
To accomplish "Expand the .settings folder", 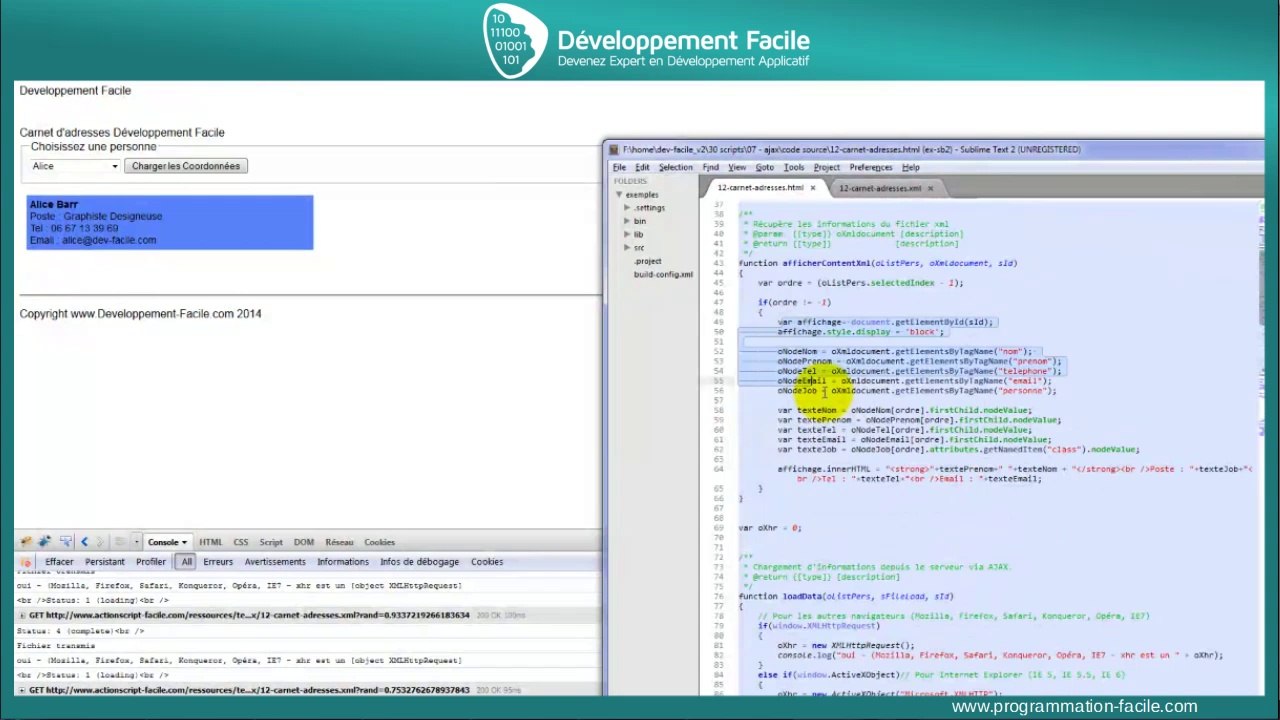I will pyautogui.click(x=627, y=208).
